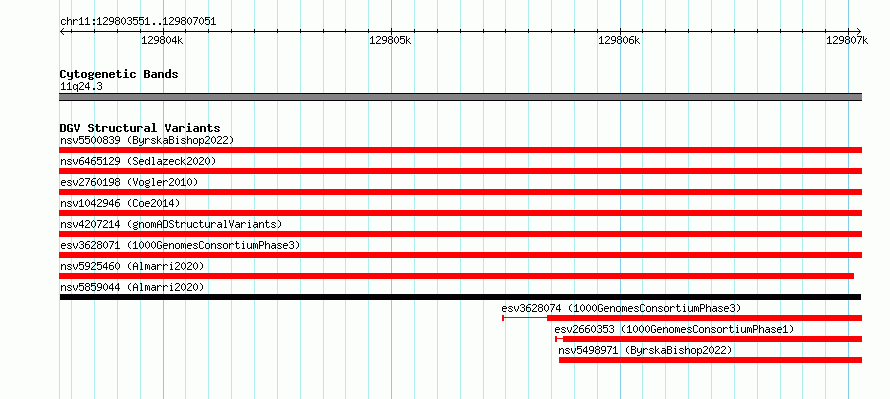Click the red bar under nsv5925460

456,276
